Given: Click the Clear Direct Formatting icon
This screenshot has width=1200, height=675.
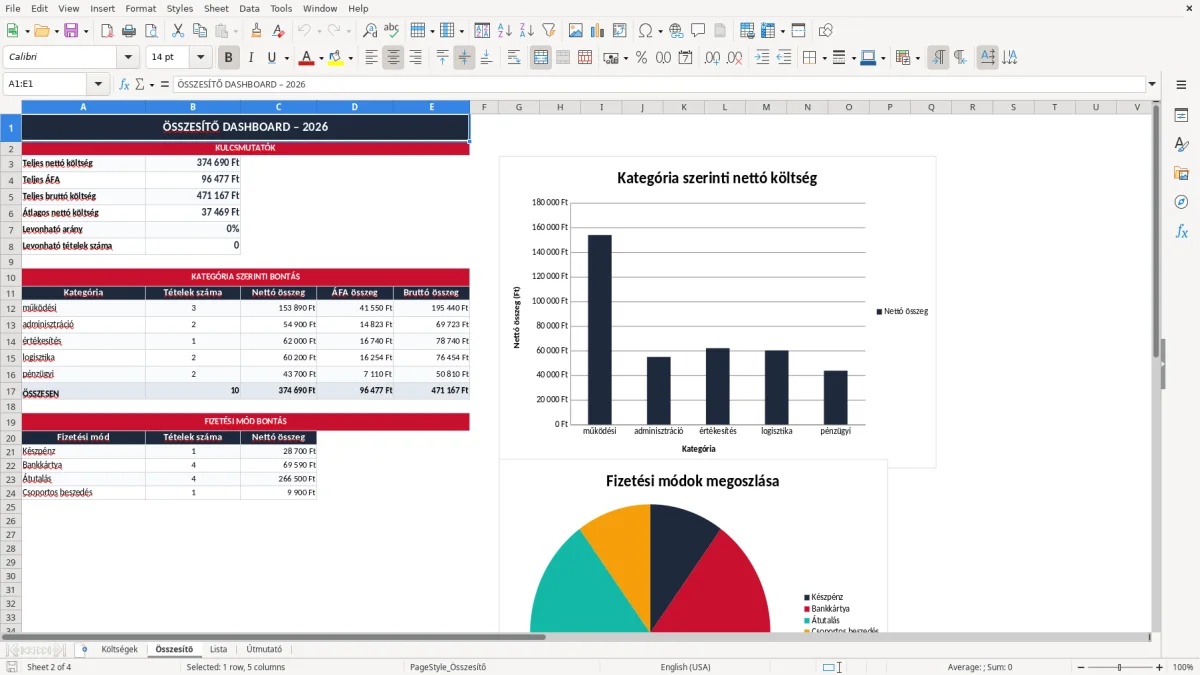Looking at the screenshot, I should point(277,31).
